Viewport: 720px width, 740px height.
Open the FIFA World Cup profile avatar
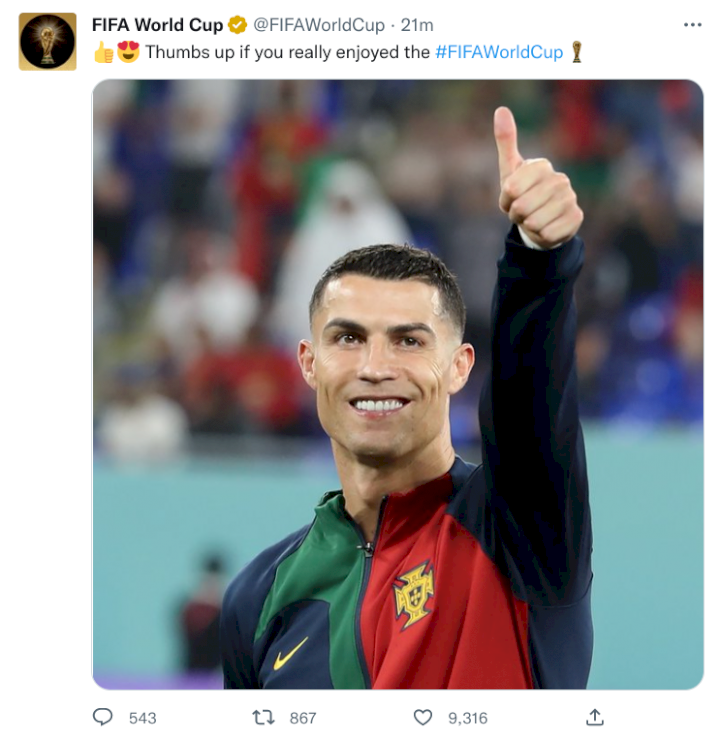coord(47,42)
